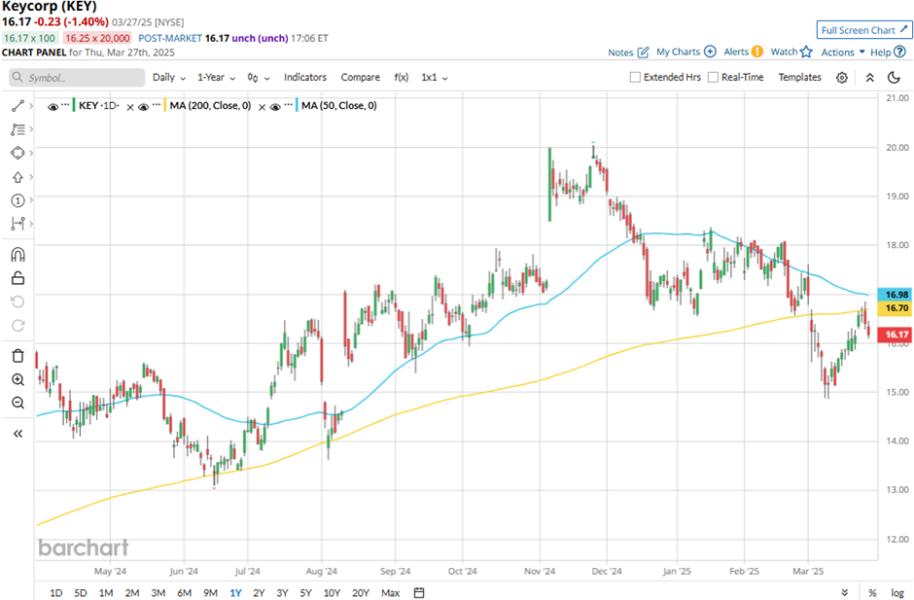This screenshot has width=914, height=600.
Task: Switch to dark mode with moon icon
Action: [x=894, y=77]
